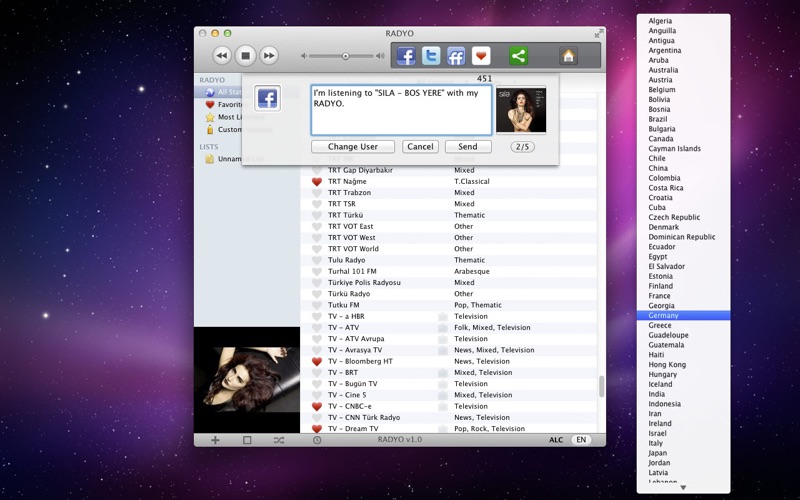Click the Change User button
The image size is (800, 500).
click(x=353, y=147)
